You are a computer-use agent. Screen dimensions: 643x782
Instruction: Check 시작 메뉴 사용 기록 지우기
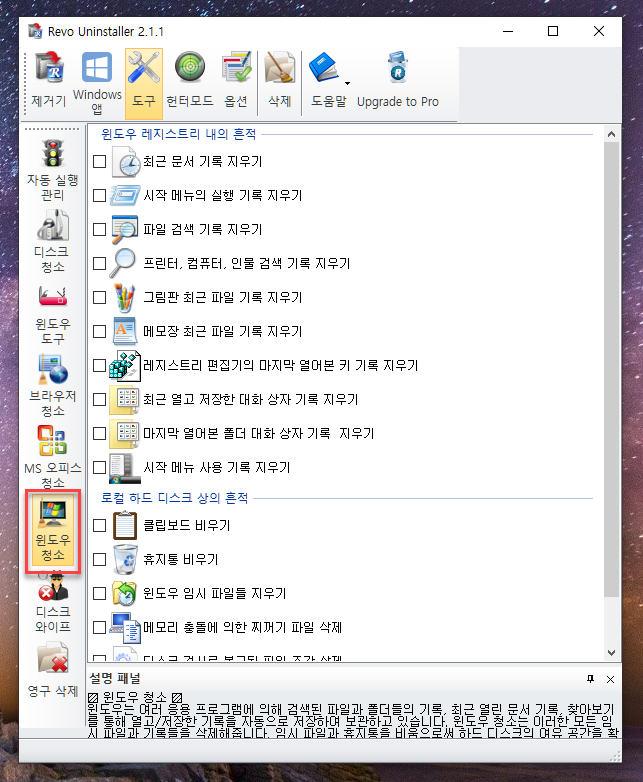(100, 467)
